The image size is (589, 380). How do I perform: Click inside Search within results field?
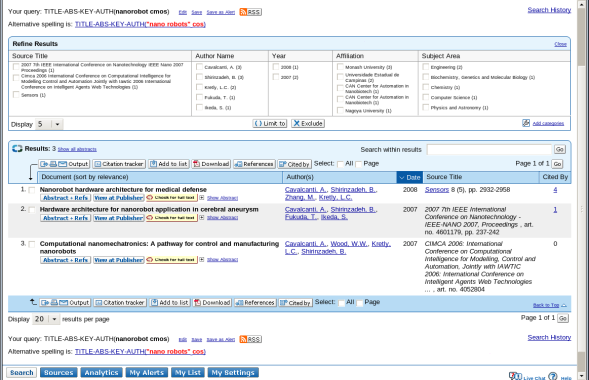tap(489, 149)
